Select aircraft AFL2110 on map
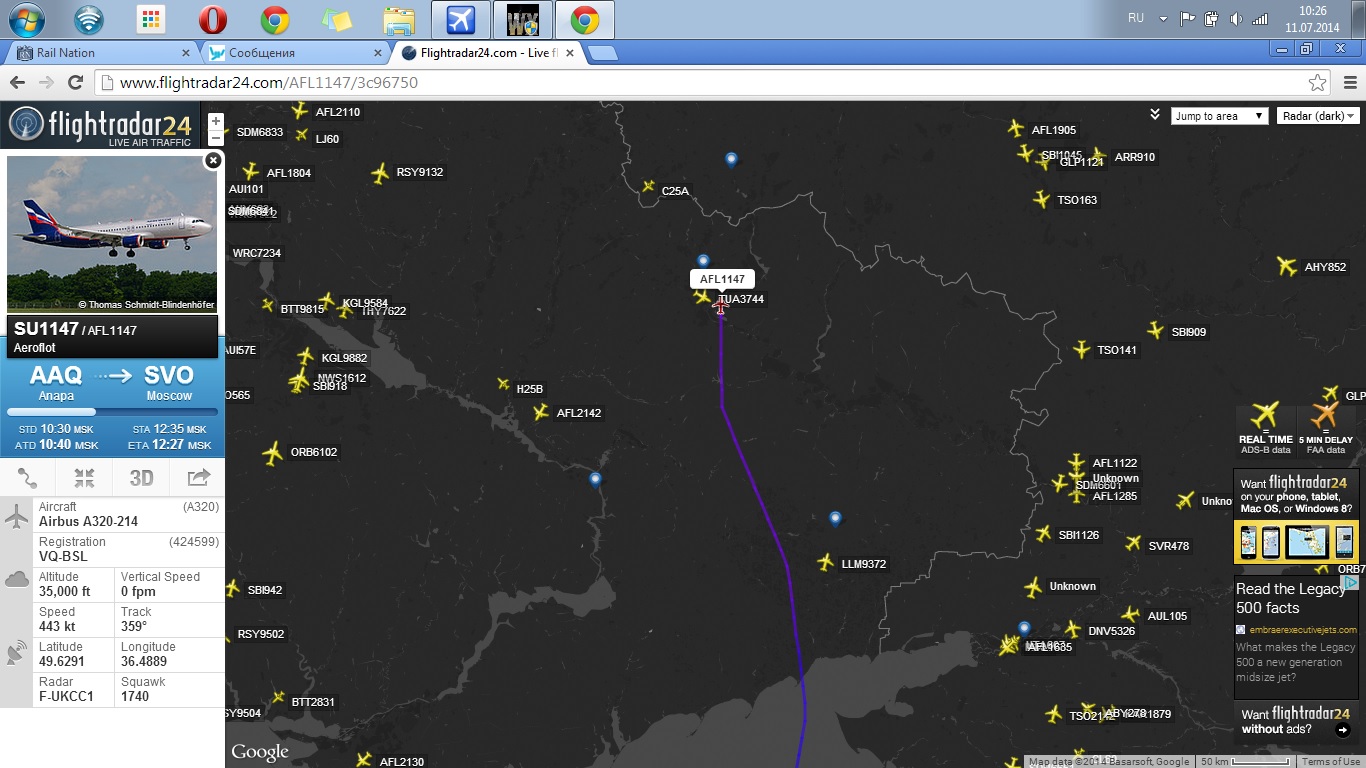1366x768 pixels. coord(298,110)
